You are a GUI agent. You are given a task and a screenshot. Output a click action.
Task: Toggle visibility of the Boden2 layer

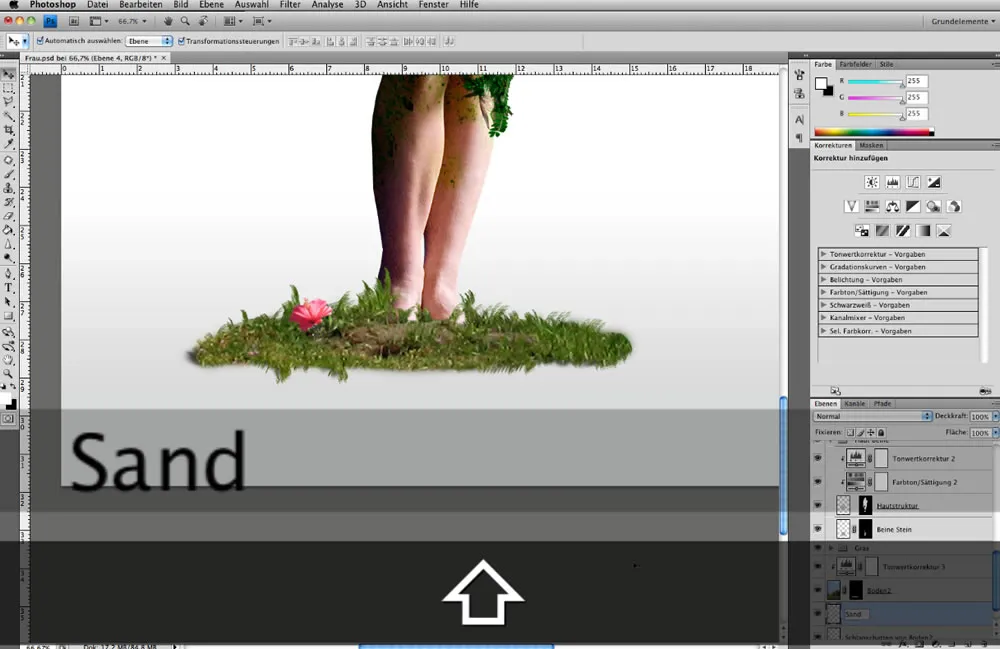click(x=817, y=589)
